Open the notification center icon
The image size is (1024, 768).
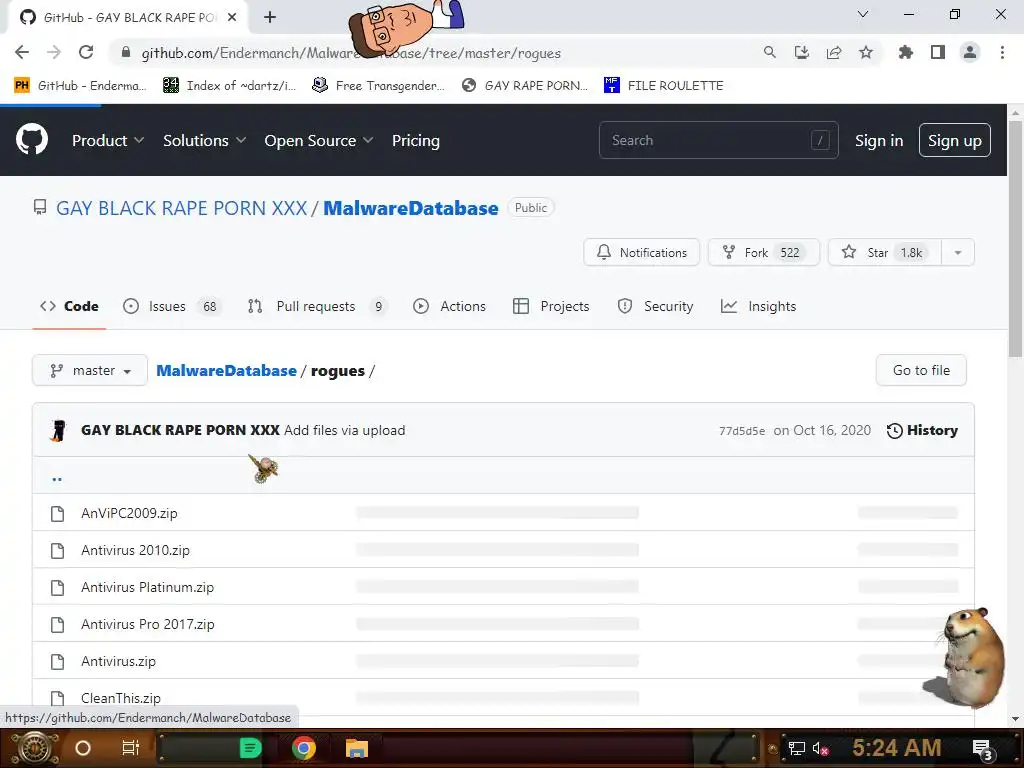point(982,748)
